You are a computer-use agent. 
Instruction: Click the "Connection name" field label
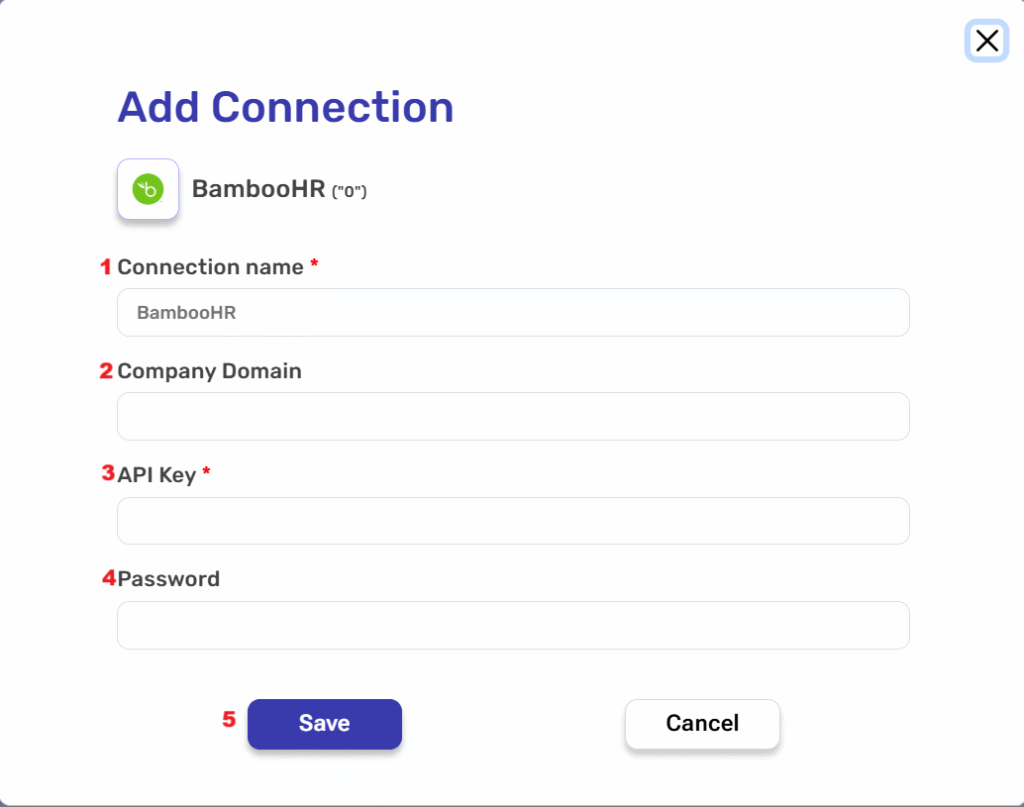coord(210,267)
